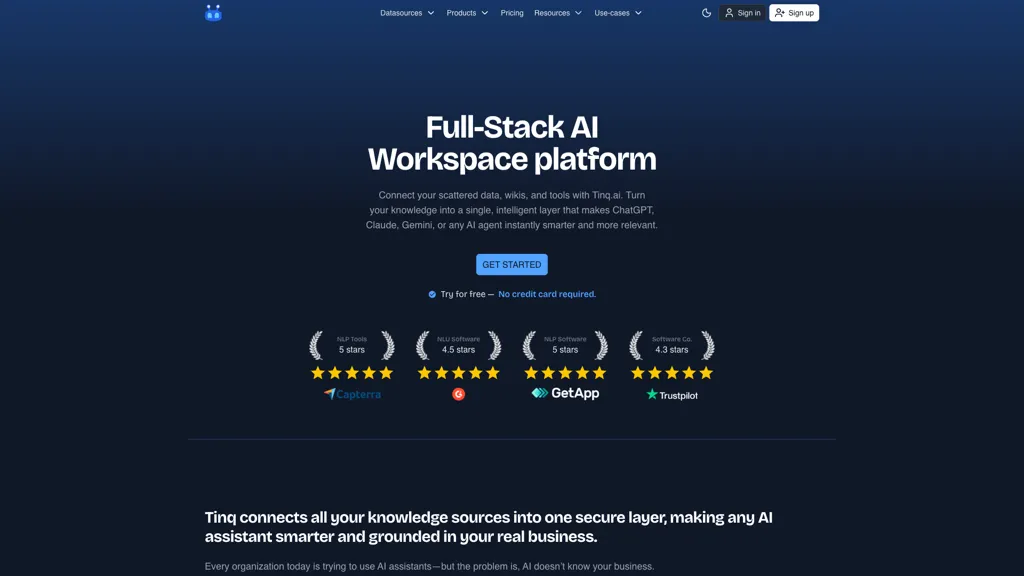The image size is (1024, 576).
Task: Click the GetApp logo
Action: pos(565,393)
